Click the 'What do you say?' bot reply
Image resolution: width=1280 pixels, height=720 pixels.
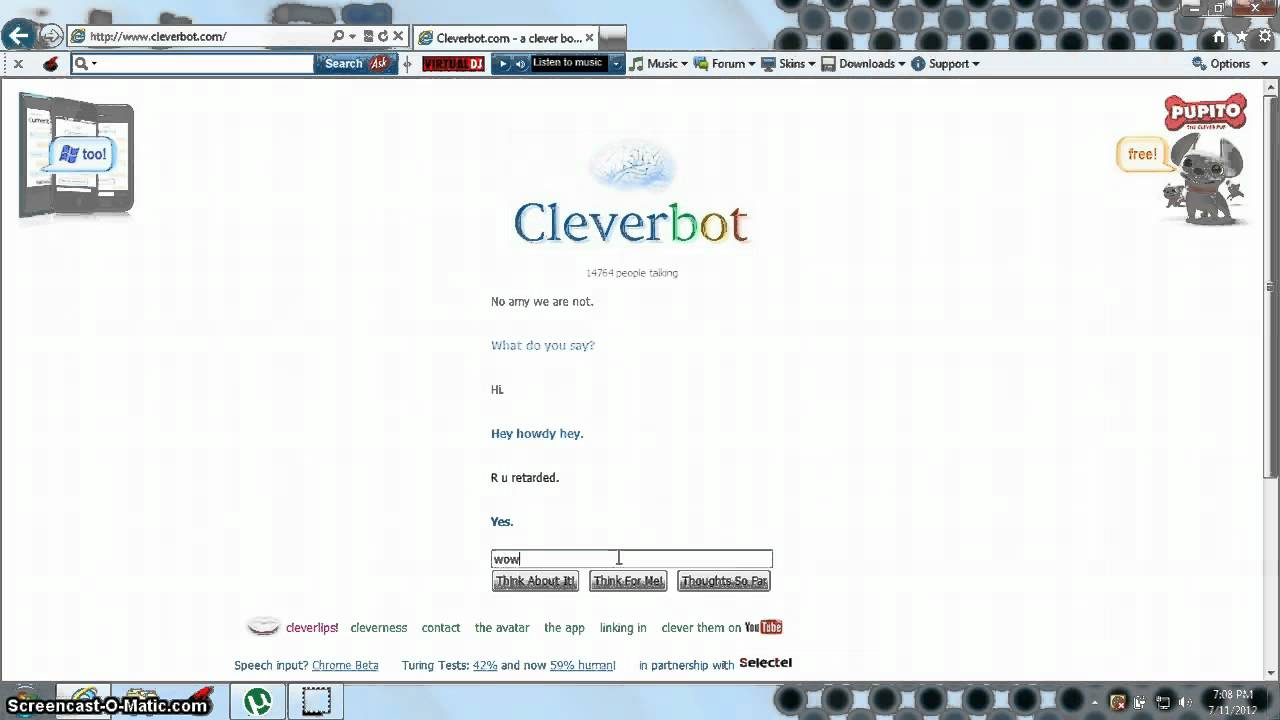543,345
